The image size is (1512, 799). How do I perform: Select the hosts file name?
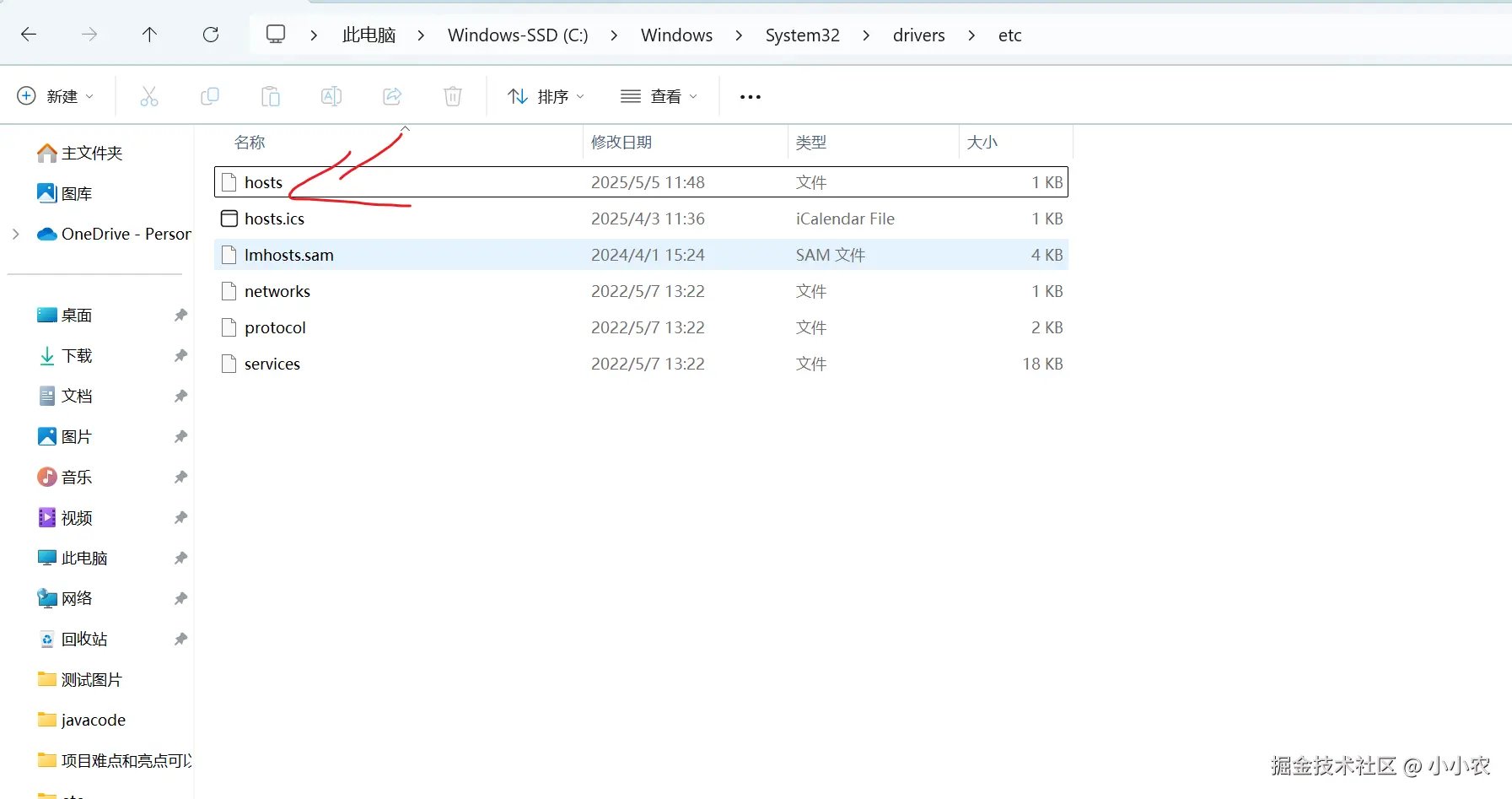[263, 182]
